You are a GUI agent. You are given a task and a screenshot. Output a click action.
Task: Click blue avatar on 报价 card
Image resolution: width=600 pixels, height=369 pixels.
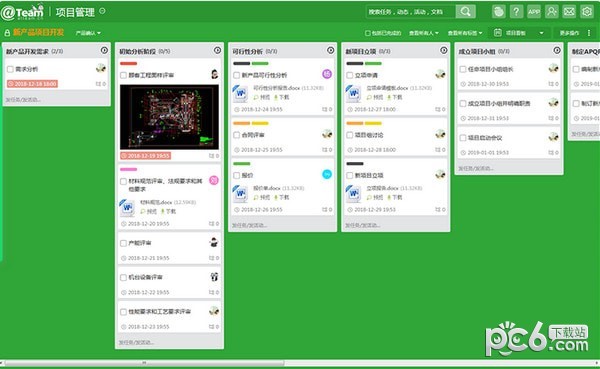point(327,175)
